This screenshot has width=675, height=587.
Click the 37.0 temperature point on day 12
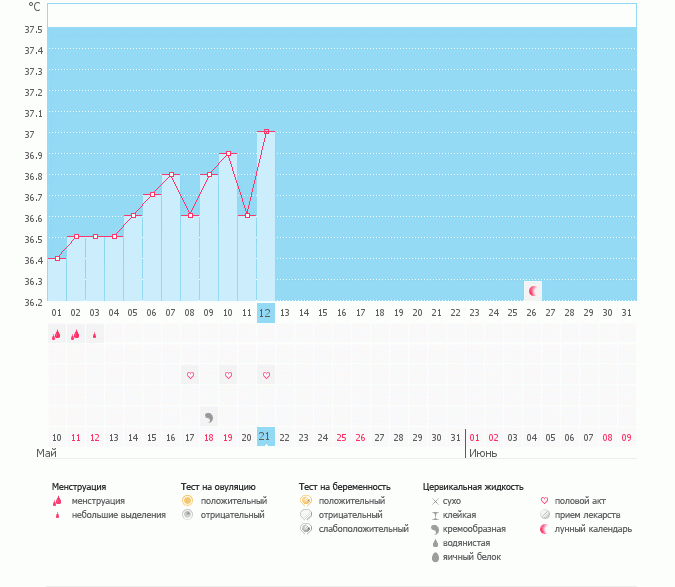click(x=266, y=132)
